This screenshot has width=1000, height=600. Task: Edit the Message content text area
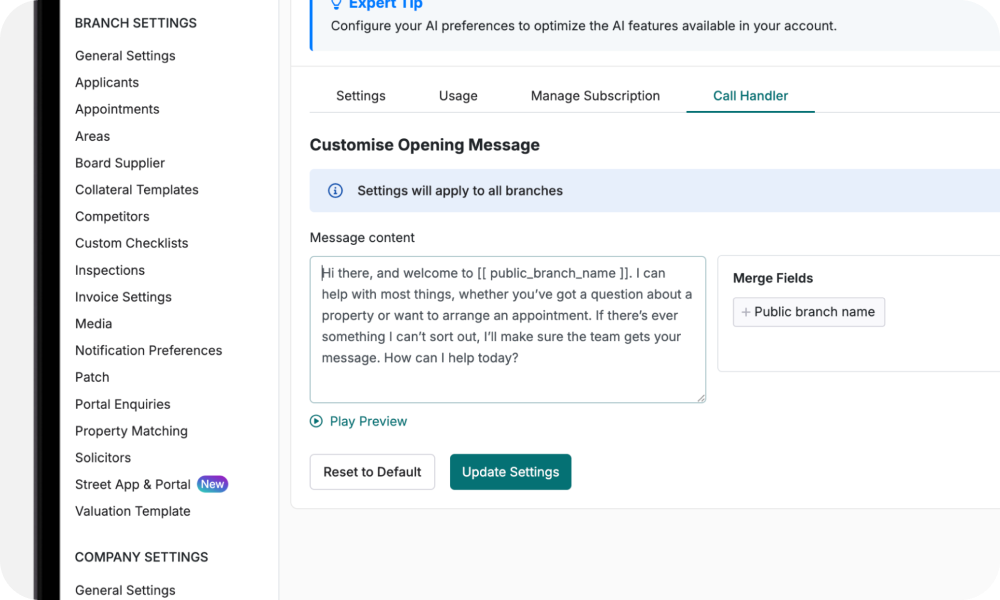(x=507, y=328)
